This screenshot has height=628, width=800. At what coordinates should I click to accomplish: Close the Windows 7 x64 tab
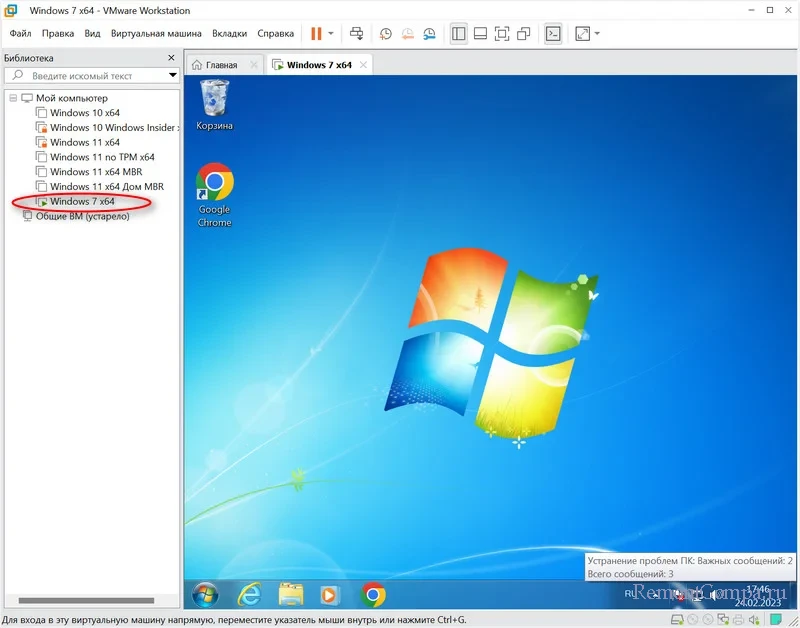click(363, 65)
